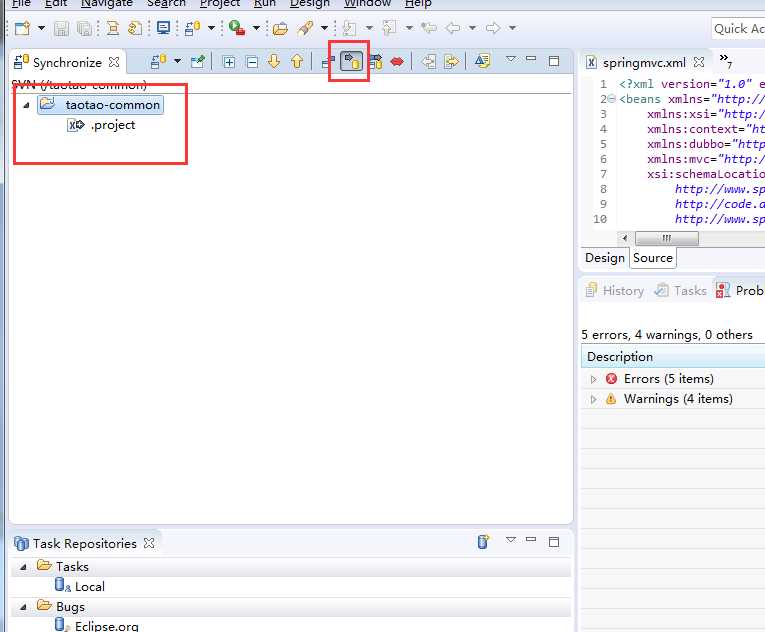Click the New wizard icon

click(x=21, y=28)
